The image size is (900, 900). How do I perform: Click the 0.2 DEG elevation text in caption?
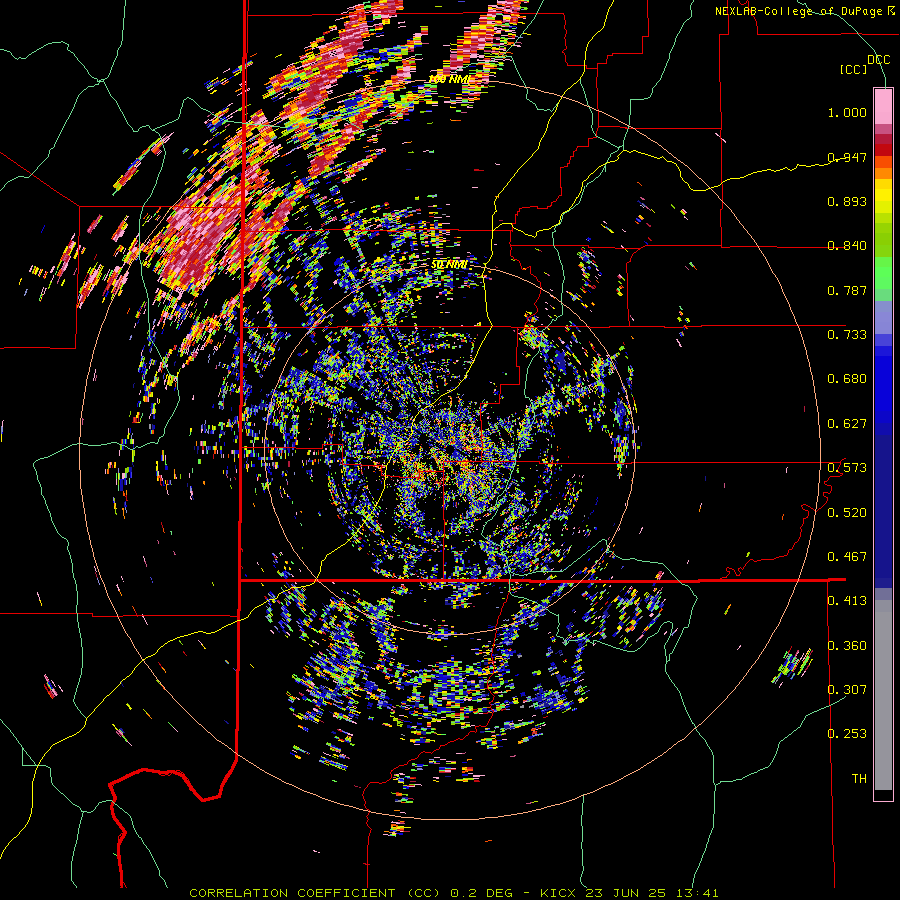[x=480, y=893]
